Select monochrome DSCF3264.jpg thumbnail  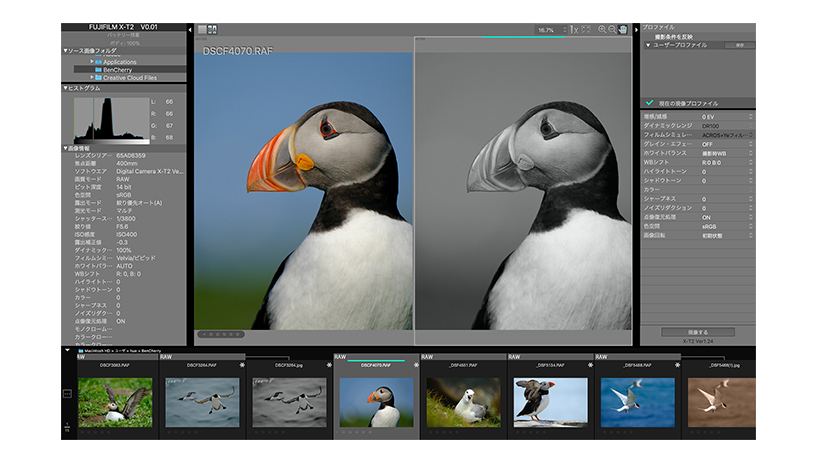289,403
